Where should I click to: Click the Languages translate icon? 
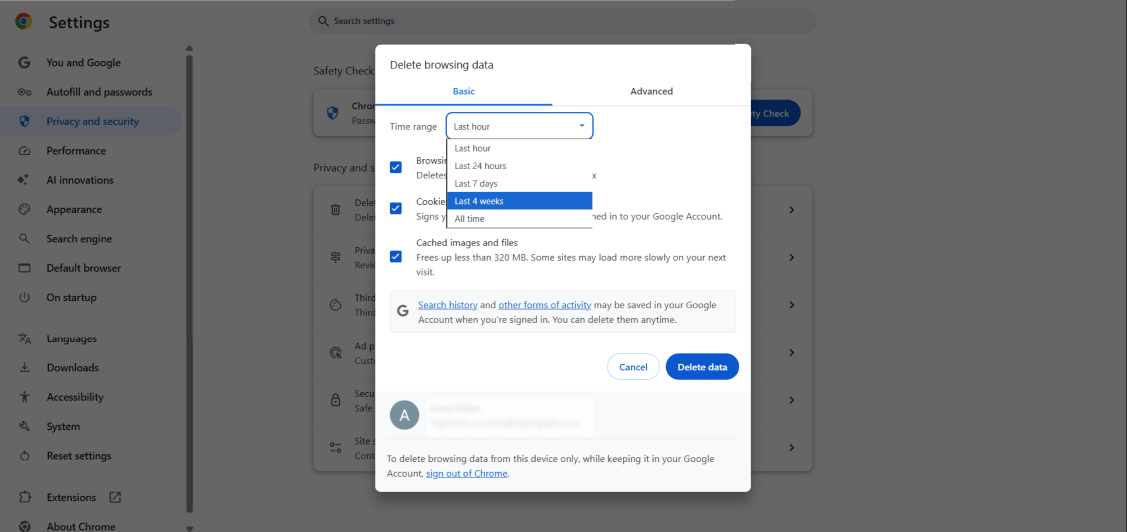[x=24, y=339]
